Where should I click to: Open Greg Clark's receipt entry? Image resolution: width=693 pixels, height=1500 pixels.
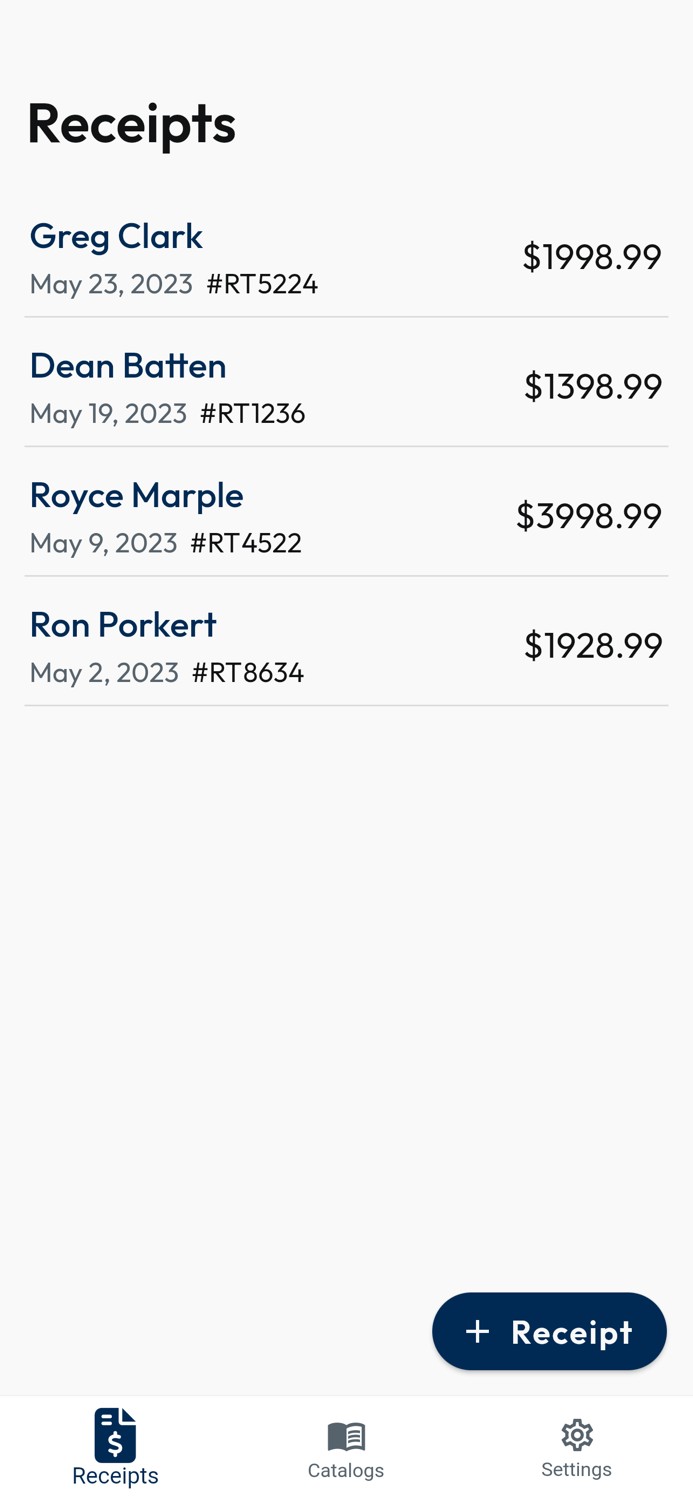pyautogui.click(x=346, y=256)
